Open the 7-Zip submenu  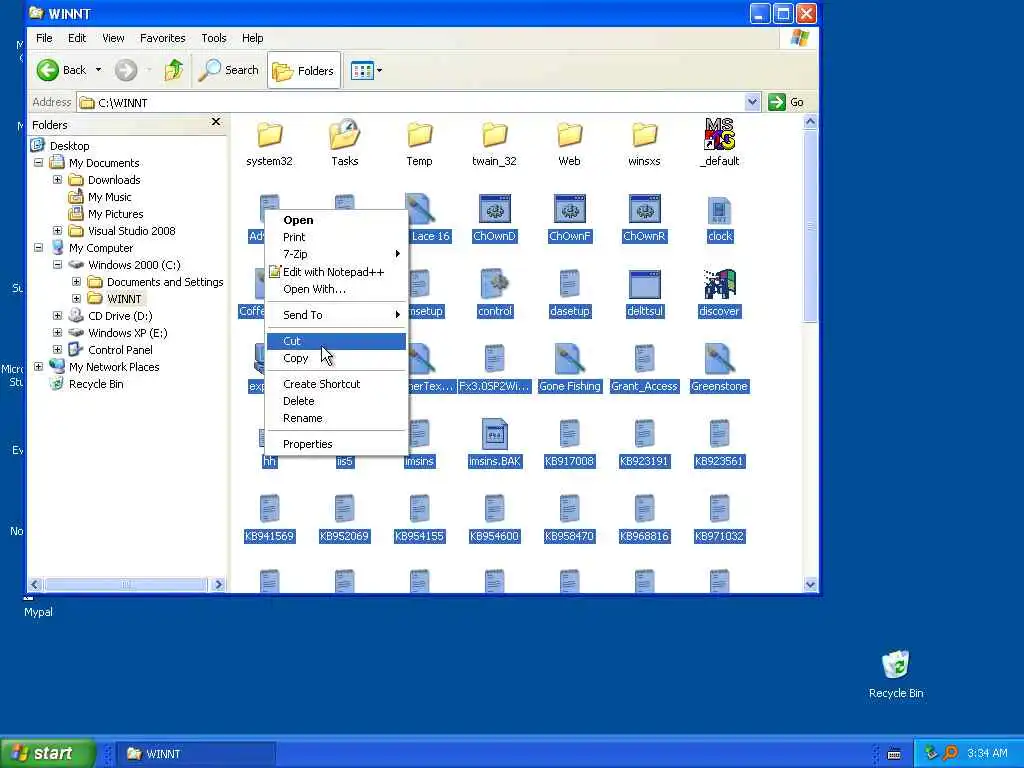336,254
